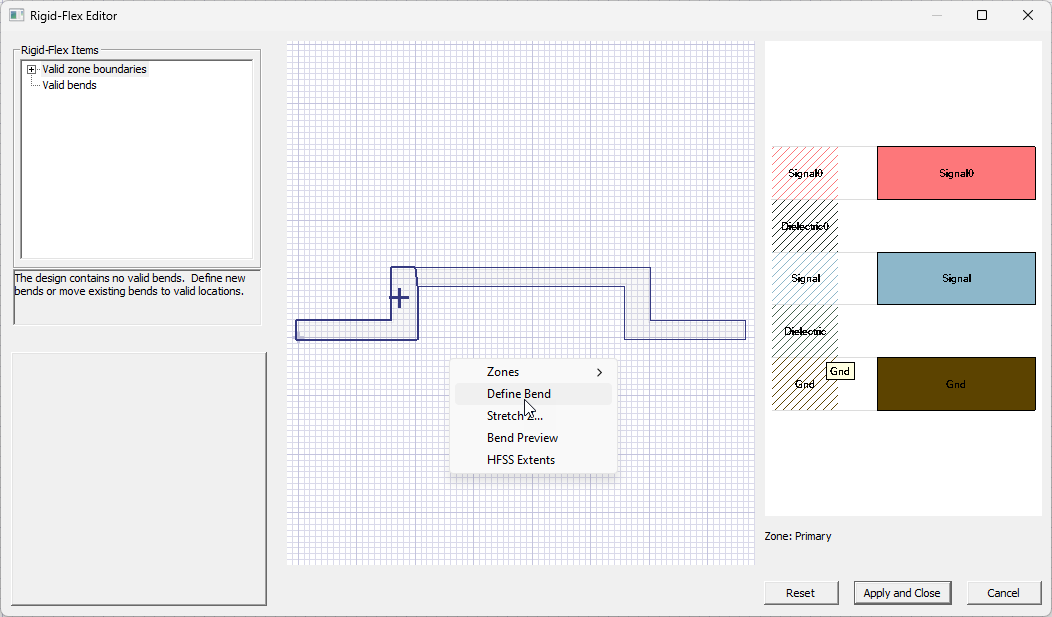The width and height of the screenshot is (1052, 617).
Task: Click the Rigid-Flex Editor title bar icon
Action: click(x=16, y=15)
